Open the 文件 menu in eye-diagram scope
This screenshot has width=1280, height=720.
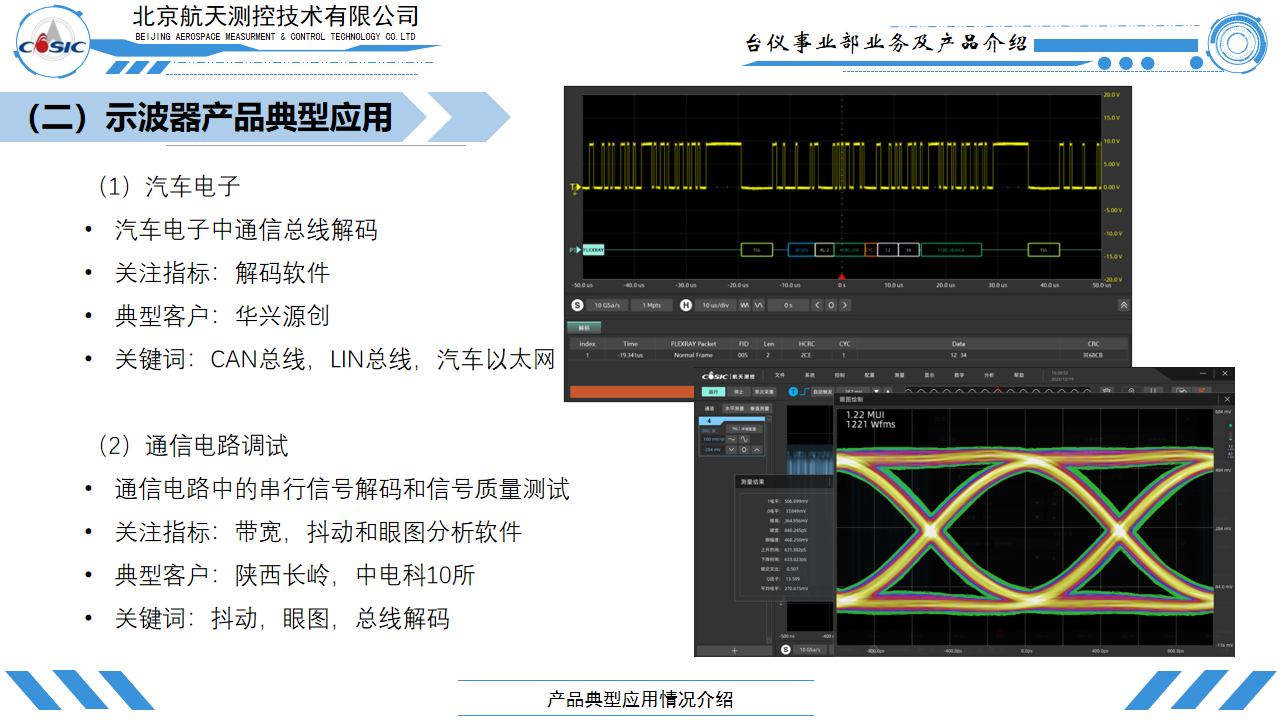(x=780, y=375)
